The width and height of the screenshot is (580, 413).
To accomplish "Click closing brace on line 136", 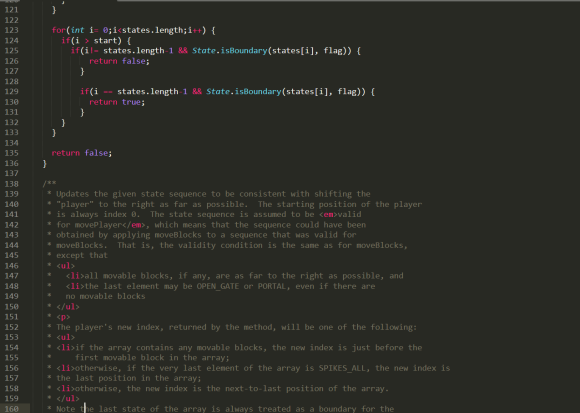I will click(x=45, y=163).
